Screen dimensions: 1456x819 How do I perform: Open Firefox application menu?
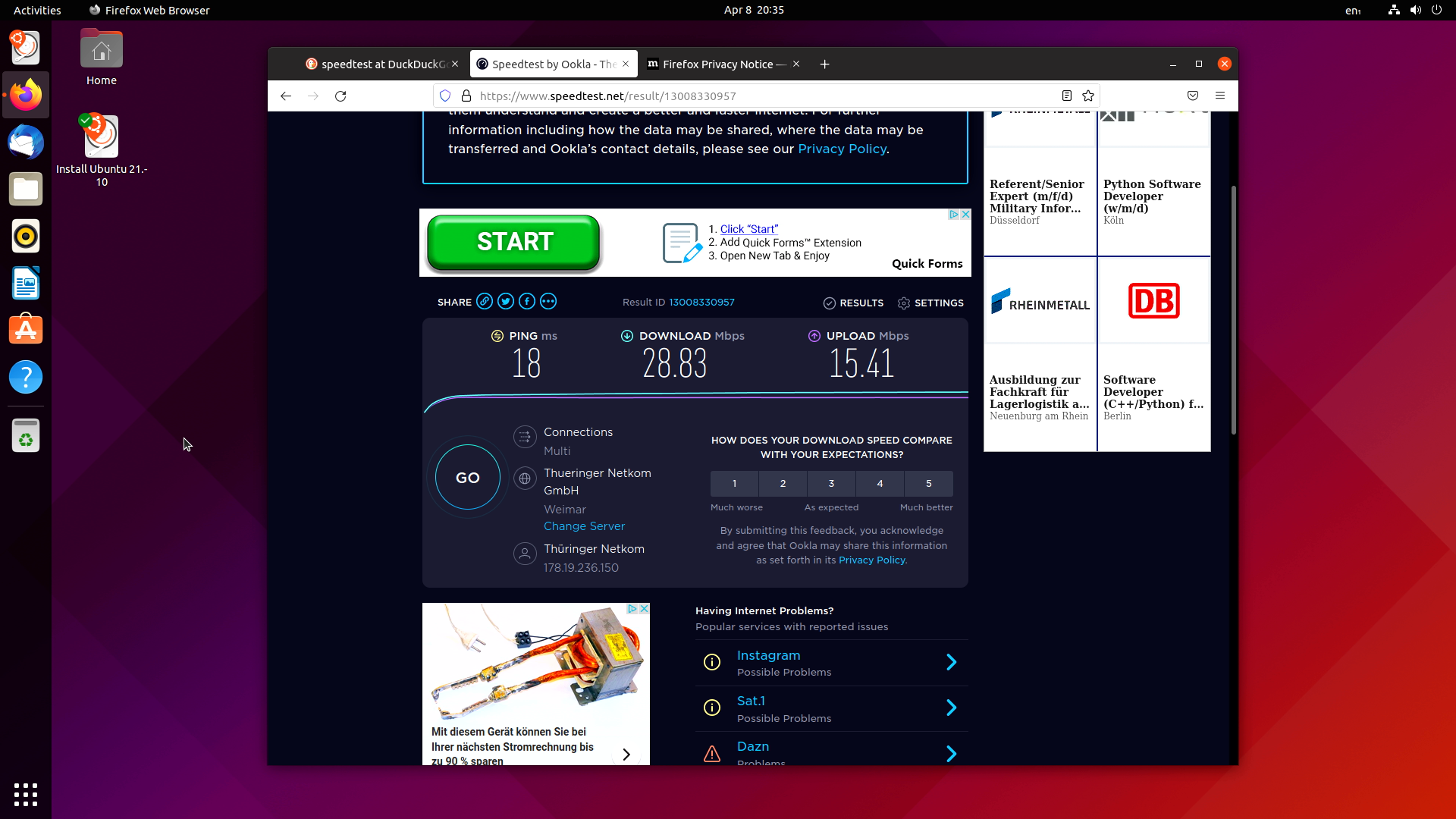point(1220,96)
